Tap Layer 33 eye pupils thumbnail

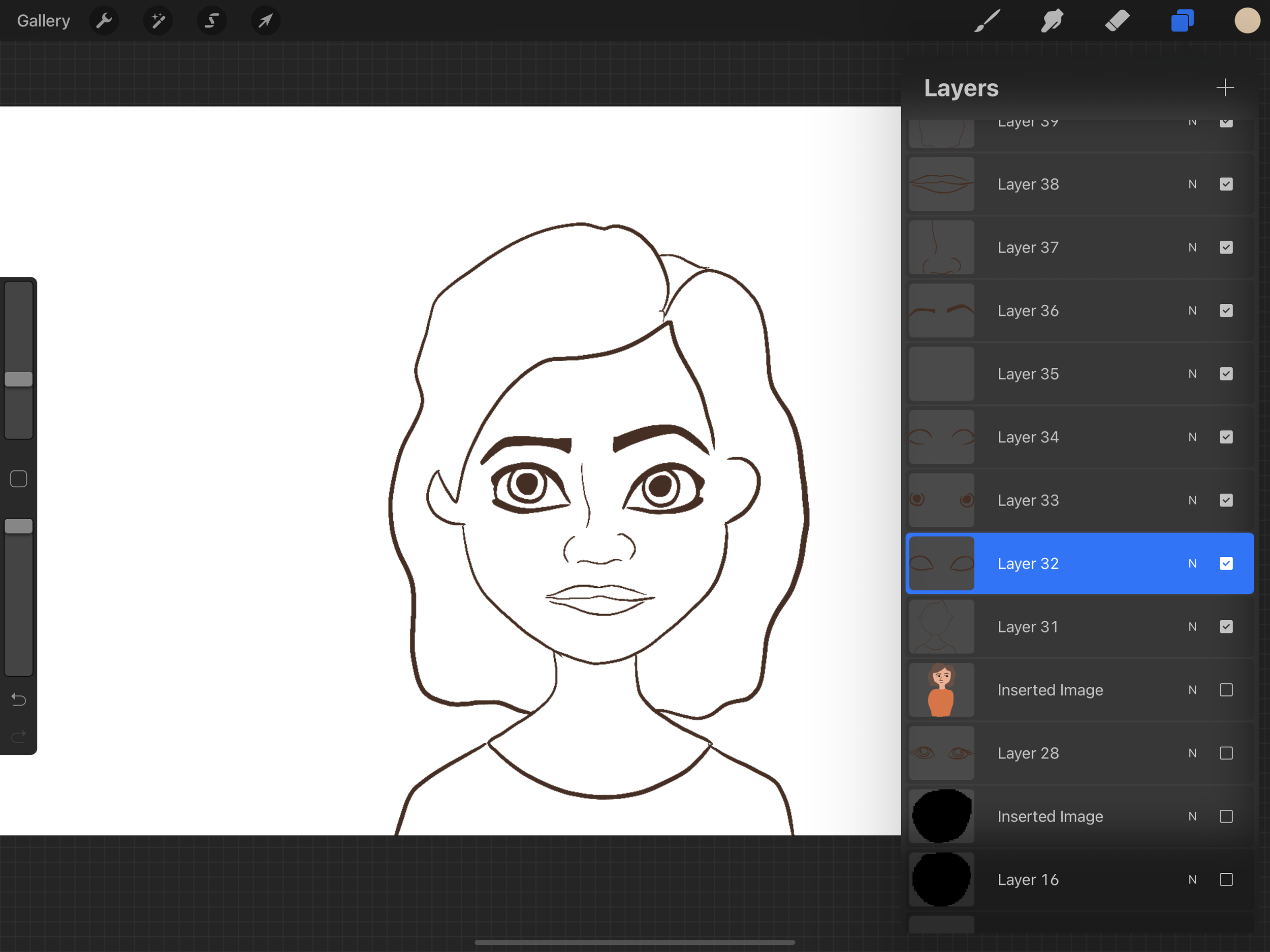click(x=942, y=500)
